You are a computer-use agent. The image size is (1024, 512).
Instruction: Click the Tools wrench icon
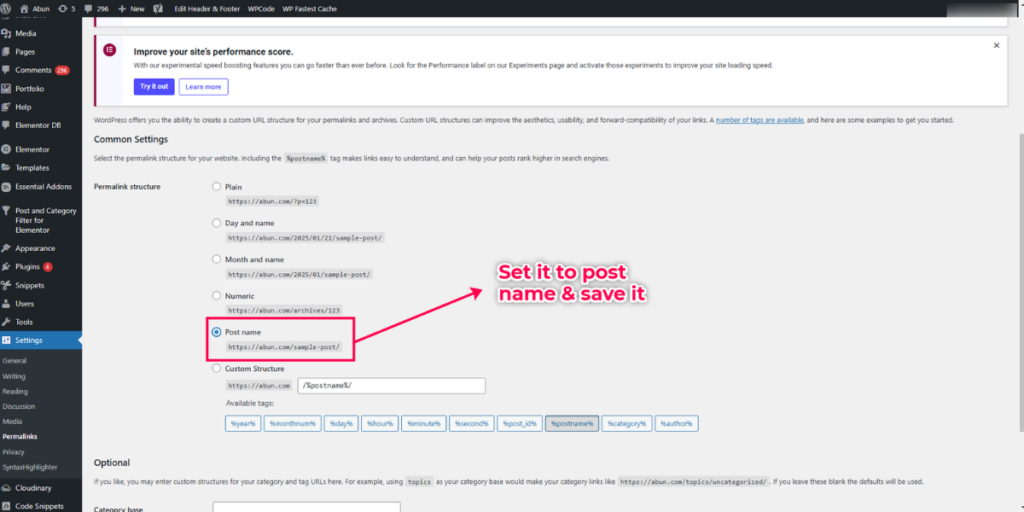click(x=6, y=322)
